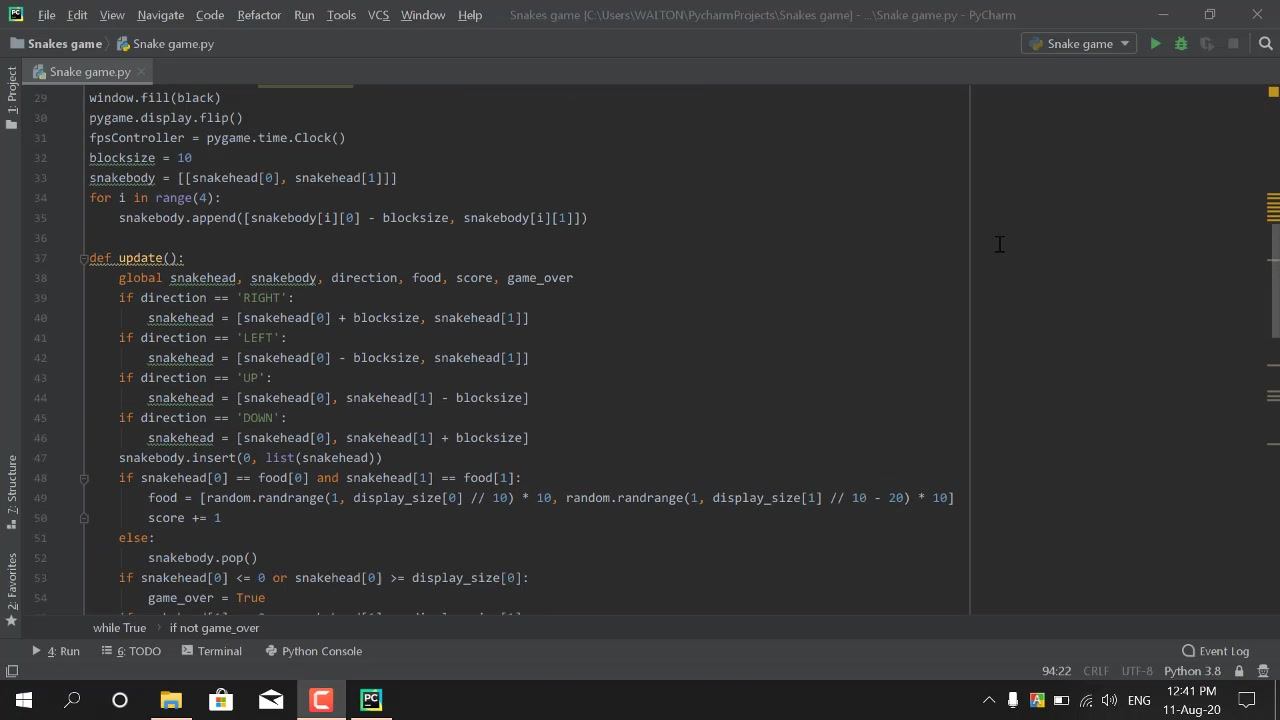This screenshot has height=720, width=1280.
Task: Run the Snake game configuration
Action: pos(1155,44)
